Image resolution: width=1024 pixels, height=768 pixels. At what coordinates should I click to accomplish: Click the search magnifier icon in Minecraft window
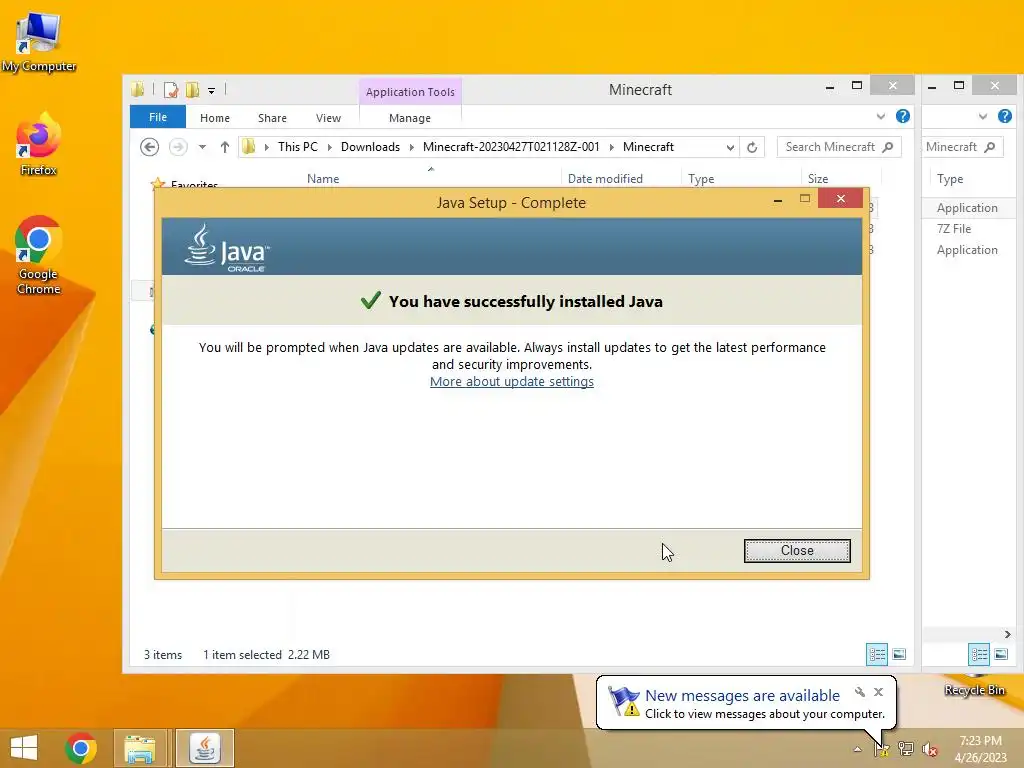(x=888, y=147)
